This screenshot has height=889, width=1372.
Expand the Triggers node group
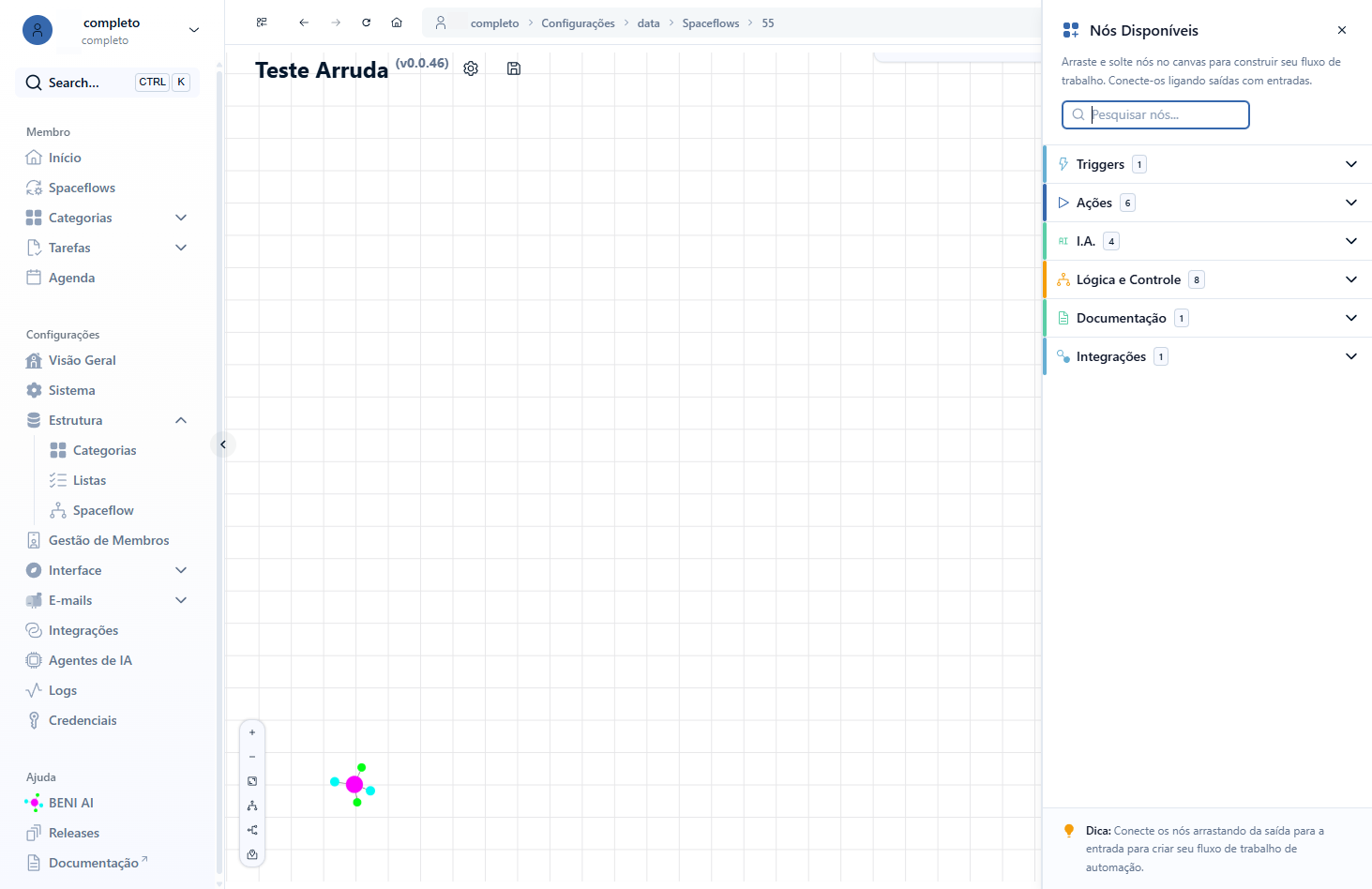1208,164
